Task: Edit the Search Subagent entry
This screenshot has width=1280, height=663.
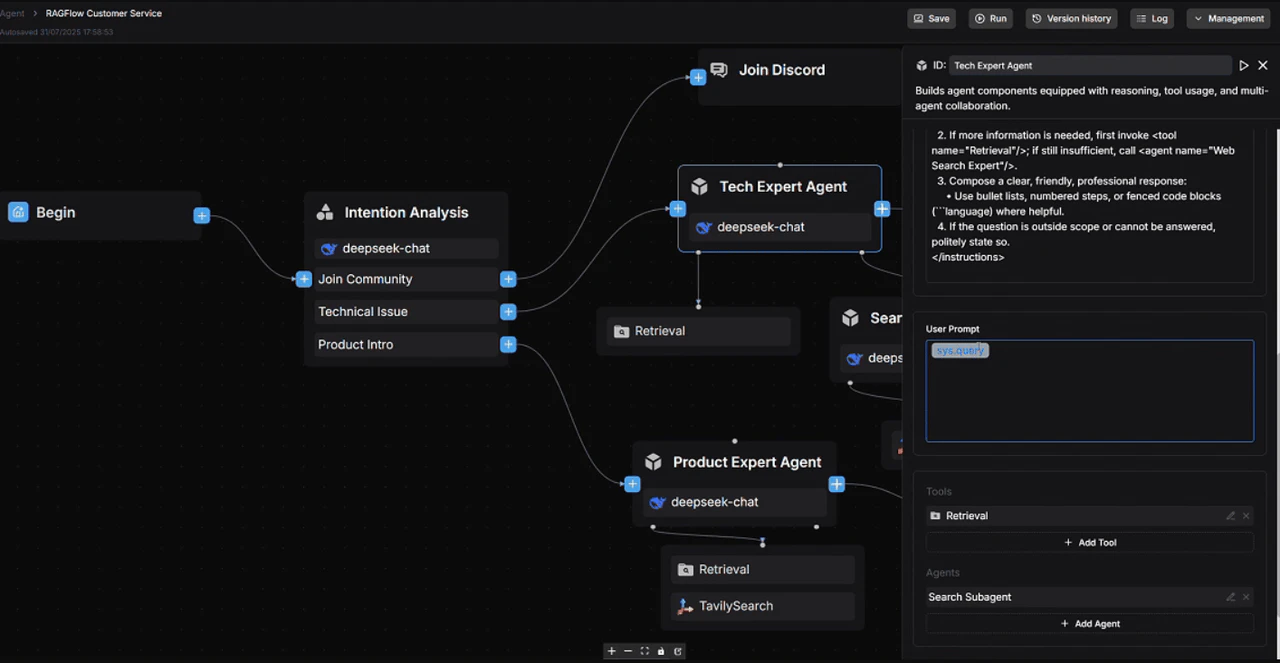Action: click(x=1231, y=597)
